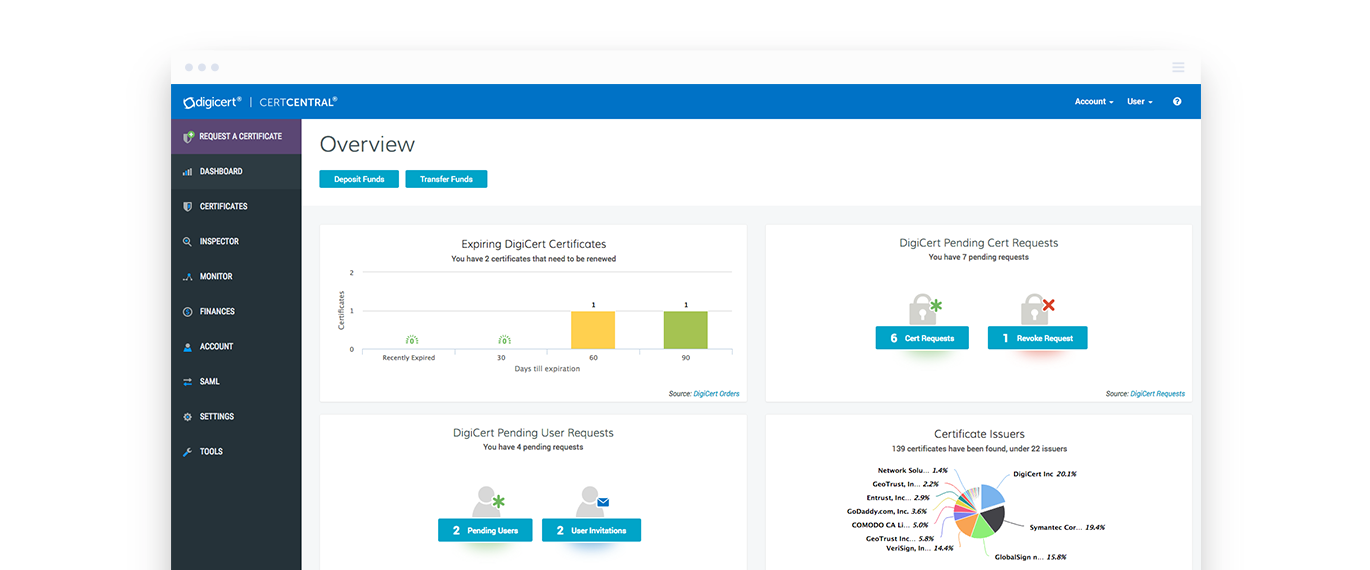Open the Inspector menu item
1370x570 pixels.
click(236, 241)
